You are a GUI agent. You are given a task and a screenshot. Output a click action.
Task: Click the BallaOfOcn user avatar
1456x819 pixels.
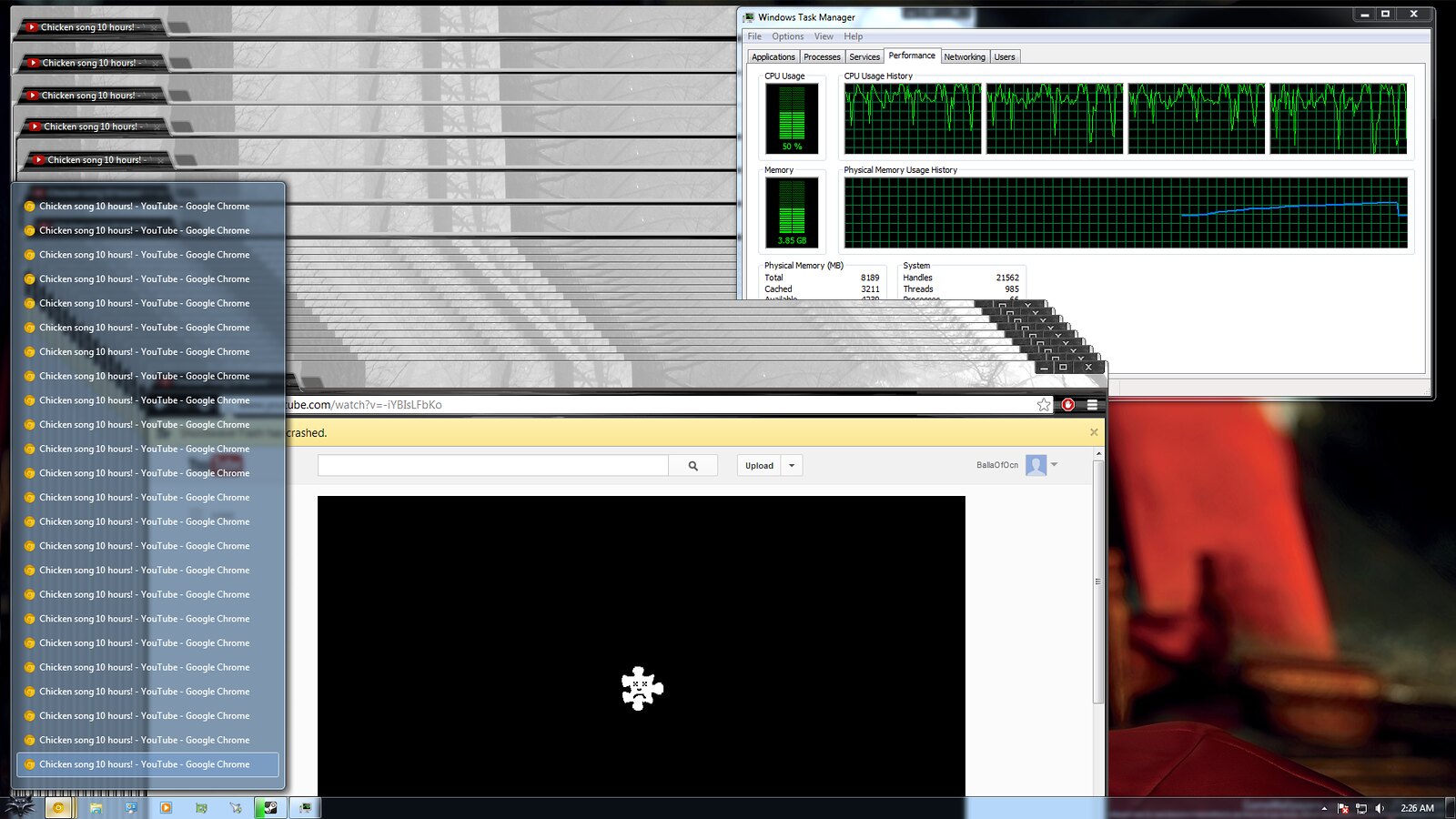coord(1036,465)
